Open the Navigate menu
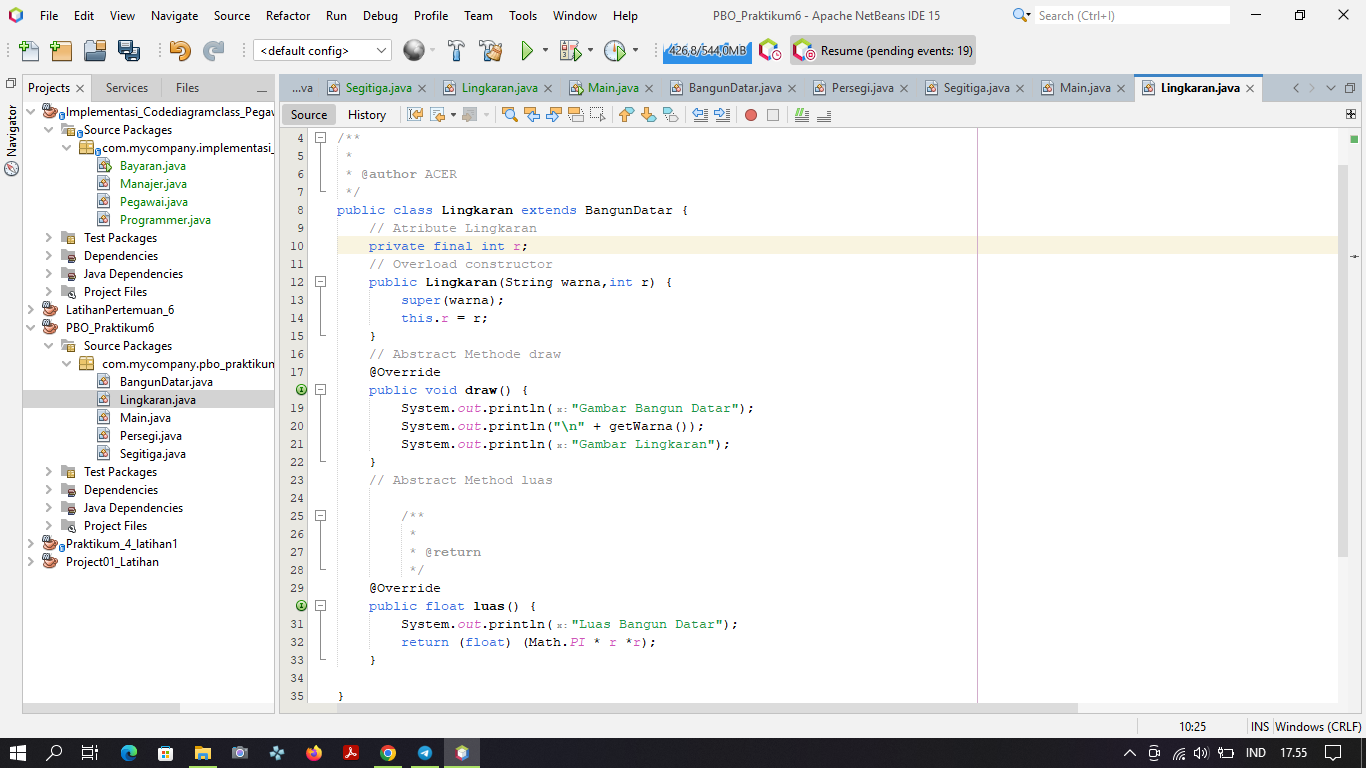The image size is (1366, 768). pyautogui.click(x=174, y=16)
